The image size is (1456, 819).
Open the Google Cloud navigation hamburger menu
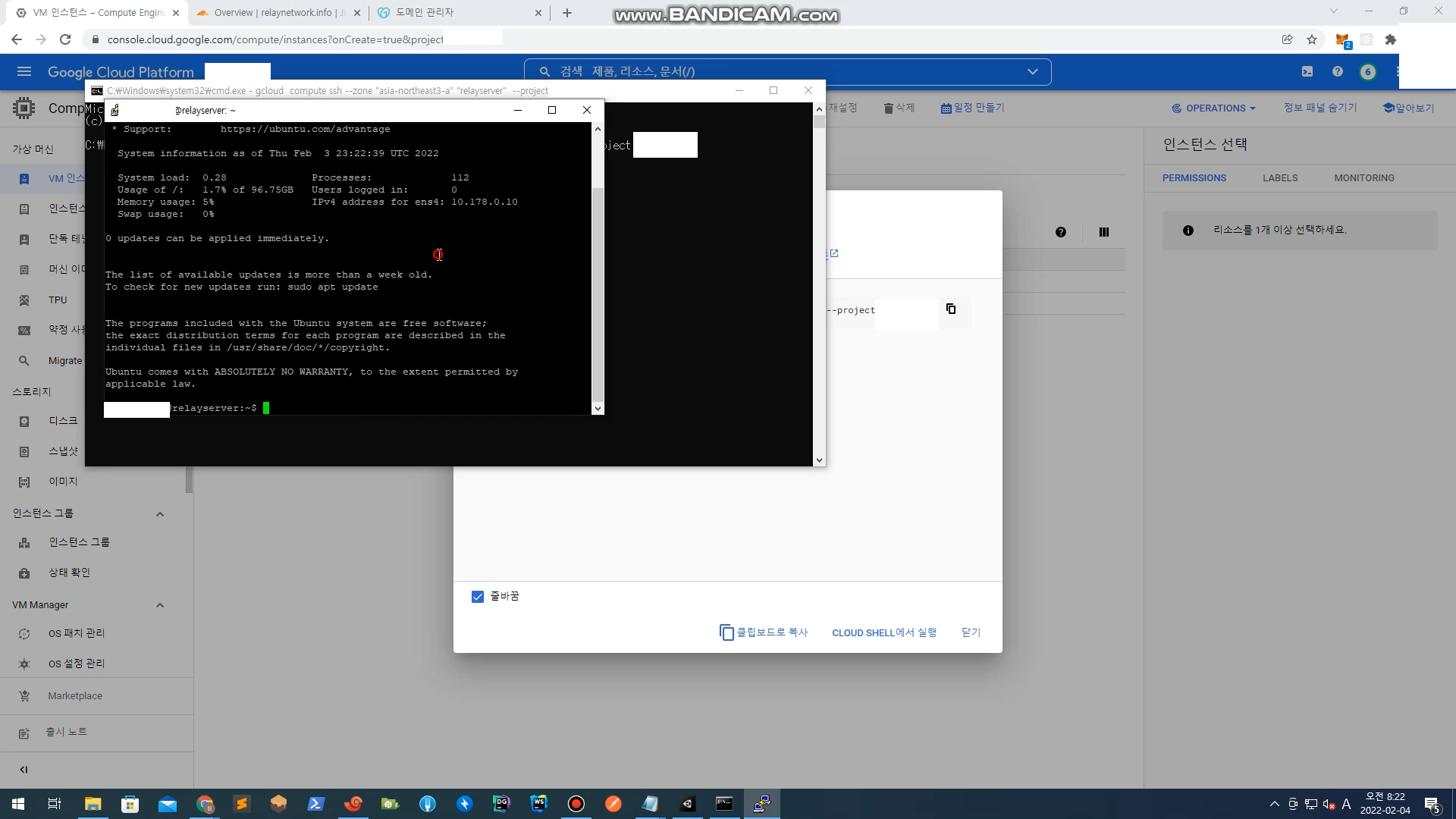[x=24, y=71]
